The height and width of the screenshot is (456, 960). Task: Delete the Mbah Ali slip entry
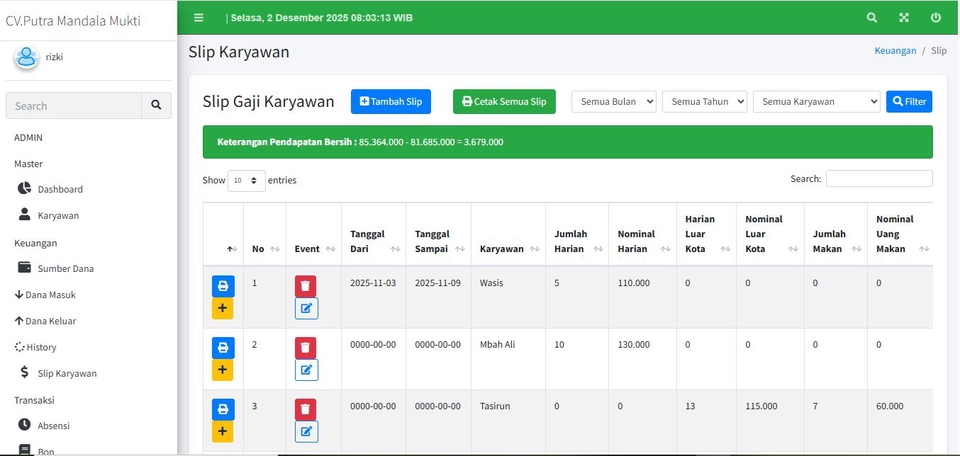click(x=306, y=348)
